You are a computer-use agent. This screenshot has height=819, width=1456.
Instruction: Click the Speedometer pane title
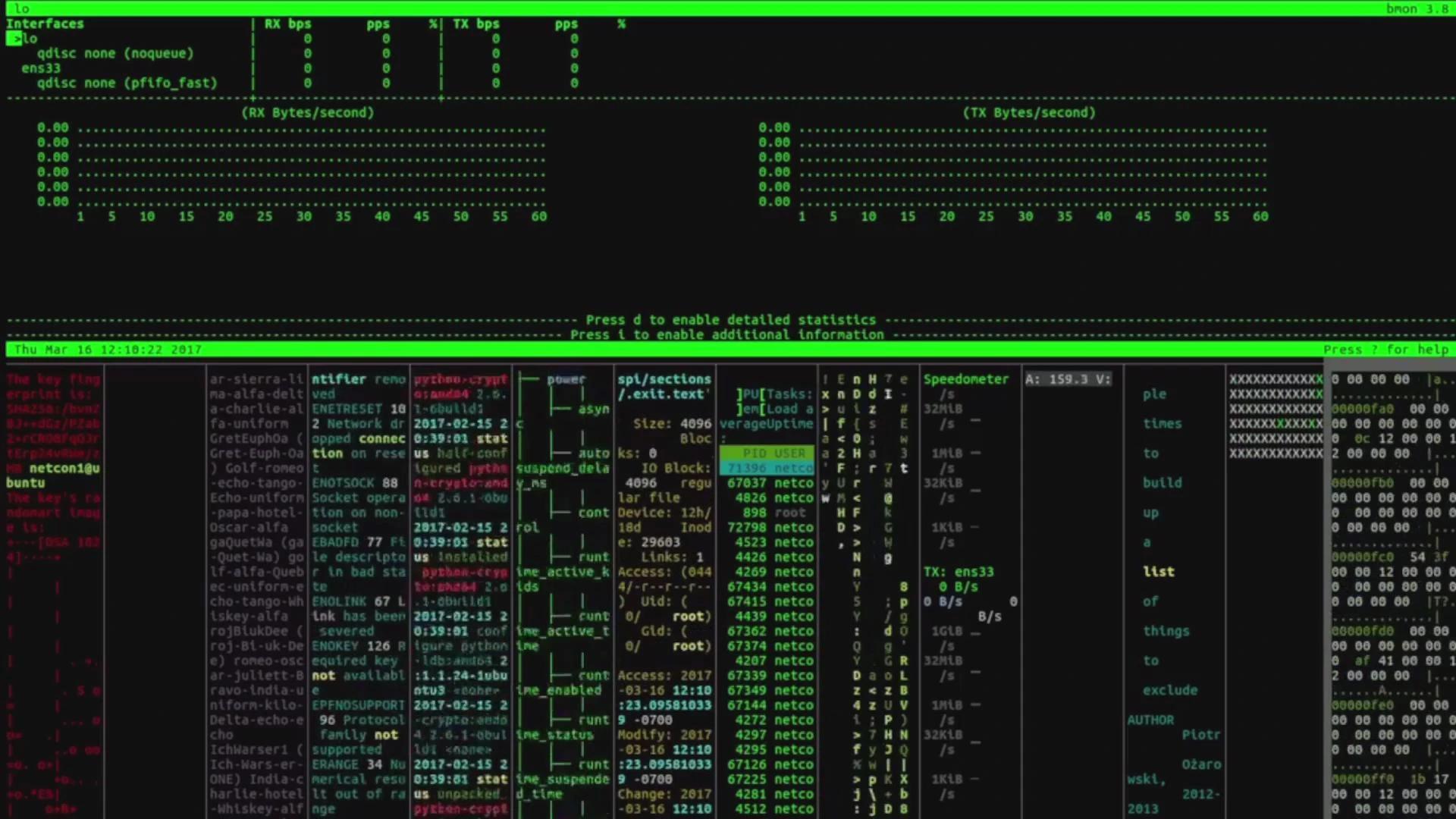tap(965, 379)
